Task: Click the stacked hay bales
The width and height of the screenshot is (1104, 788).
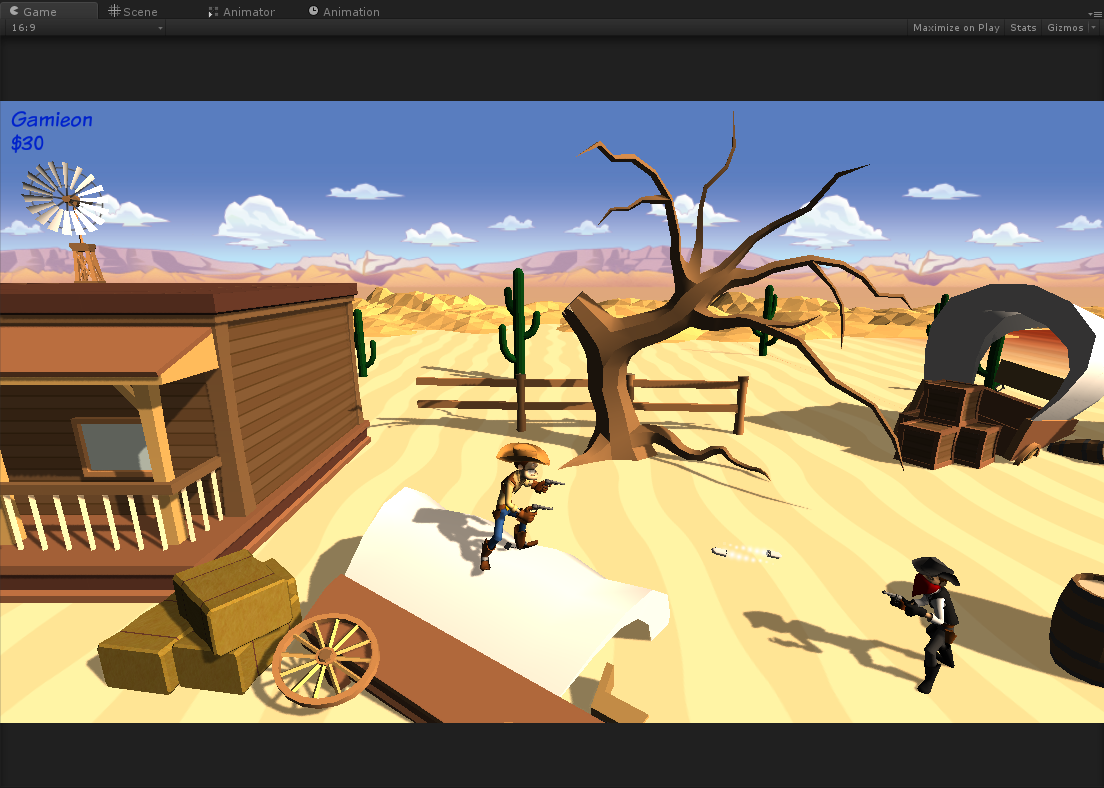Action: [200, 625]
